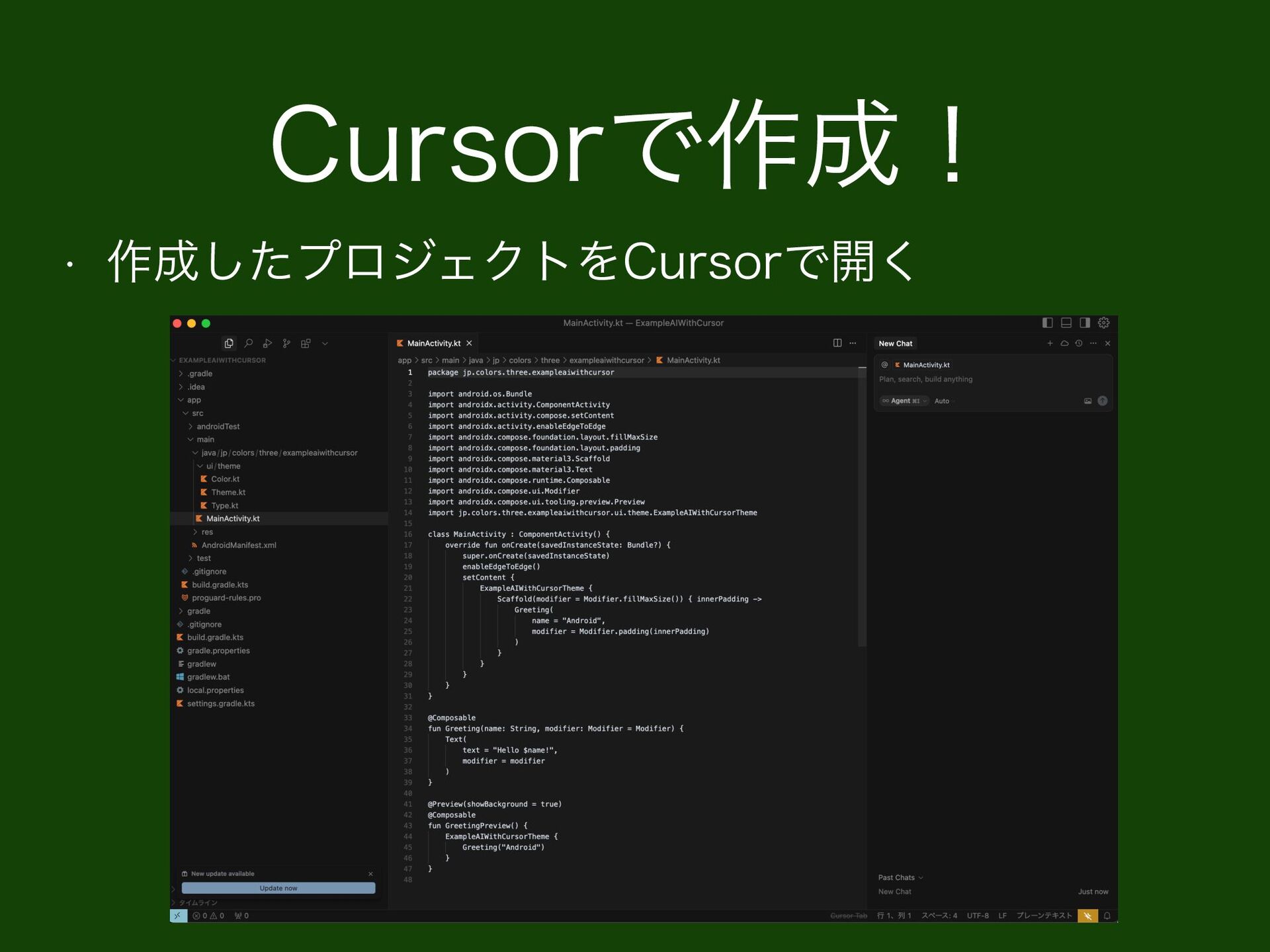Expand the .idea folder
Viewport: 1270px width, 952px height.
[278, 387]
